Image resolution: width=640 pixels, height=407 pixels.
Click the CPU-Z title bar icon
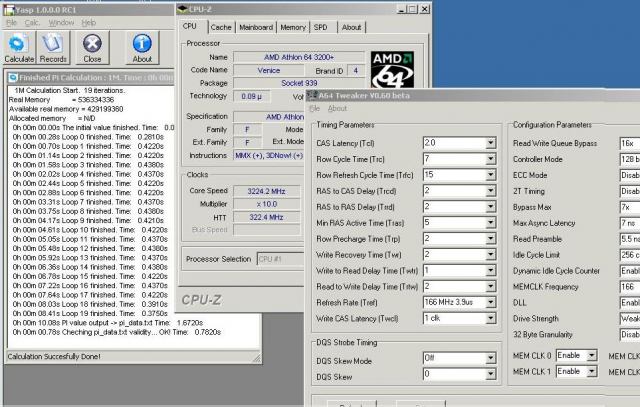[183, 9]
